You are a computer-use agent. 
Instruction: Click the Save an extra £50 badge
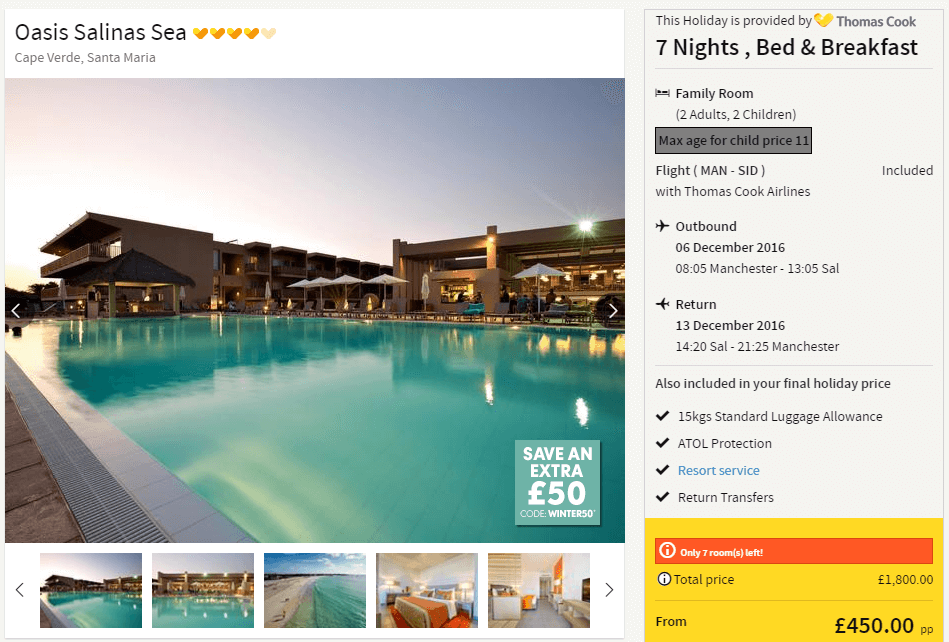557,482
